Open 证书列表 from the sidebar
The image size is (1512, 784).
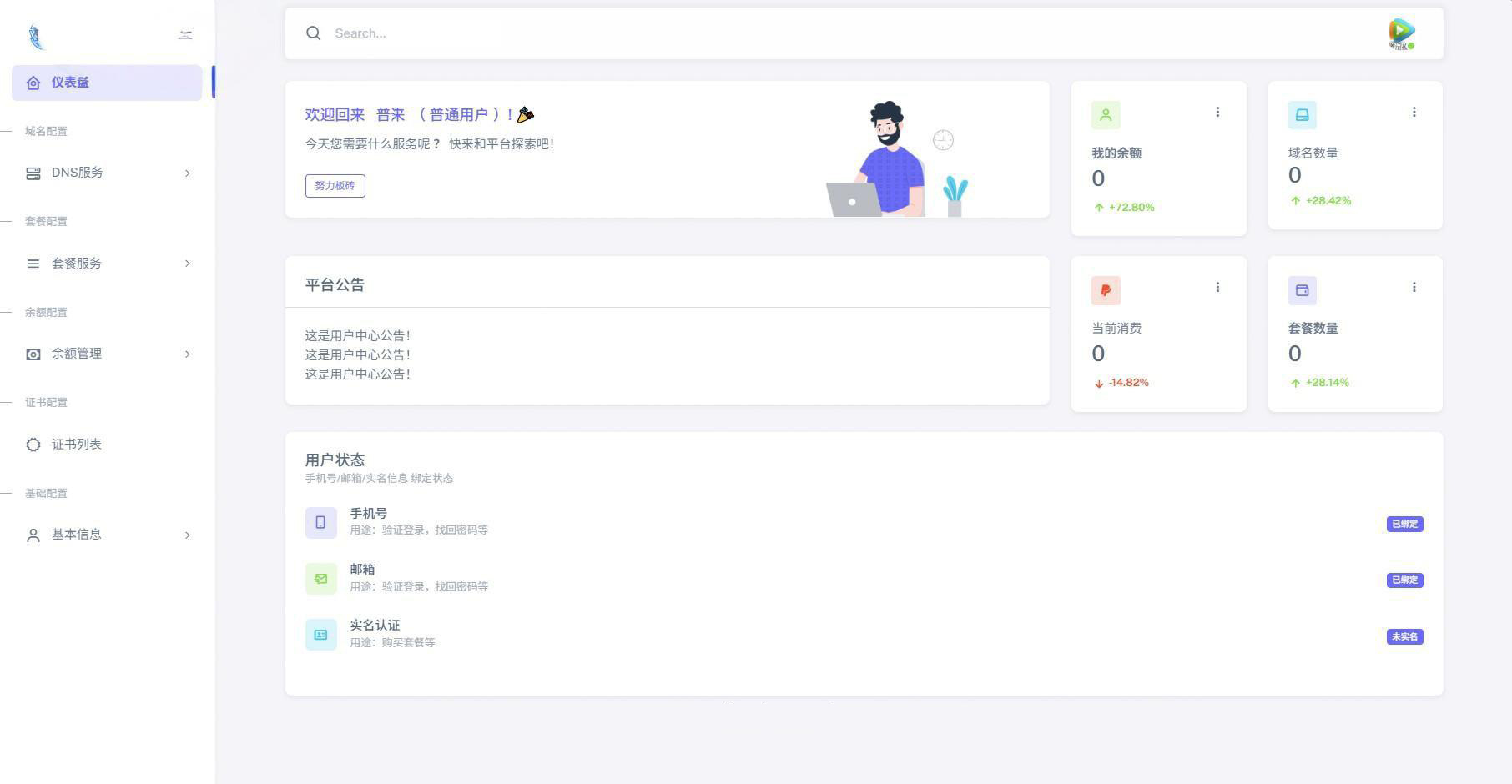(107, 445)
